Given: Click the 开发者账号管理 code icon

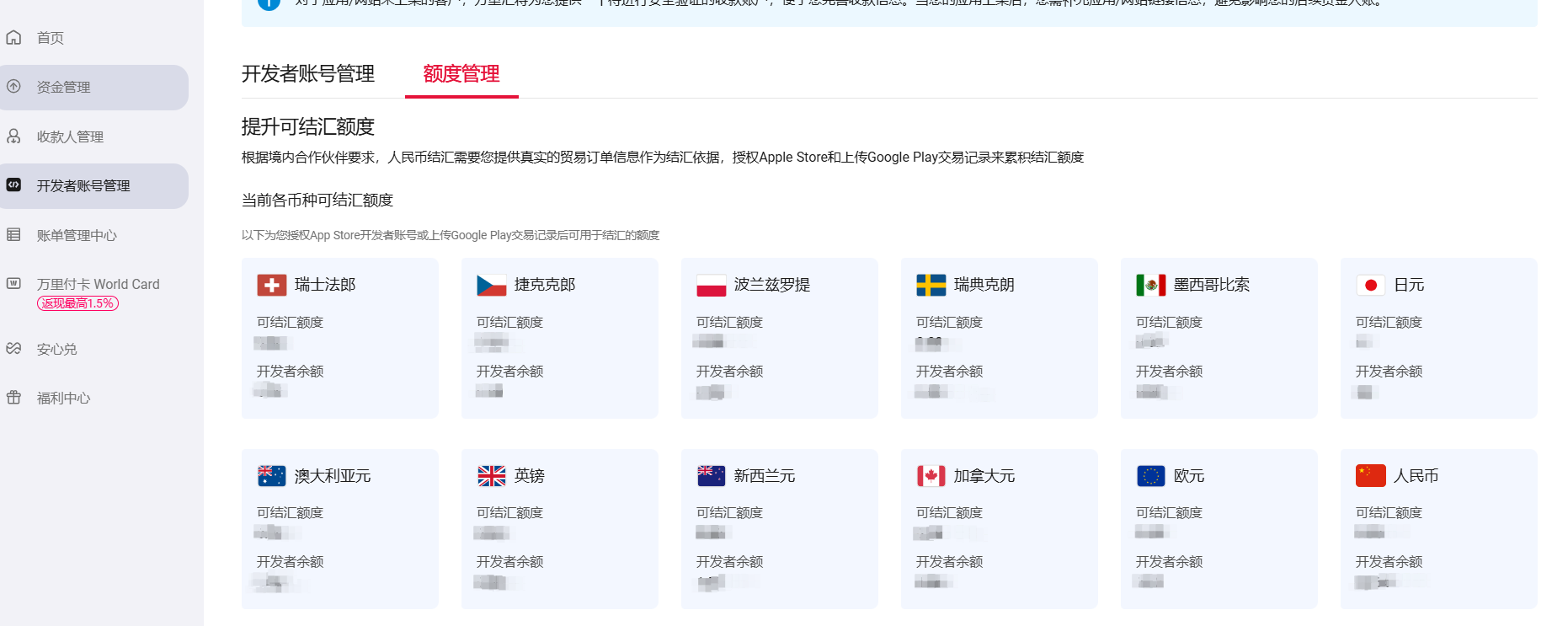Looking at the screenshot, I should point(13,185).
